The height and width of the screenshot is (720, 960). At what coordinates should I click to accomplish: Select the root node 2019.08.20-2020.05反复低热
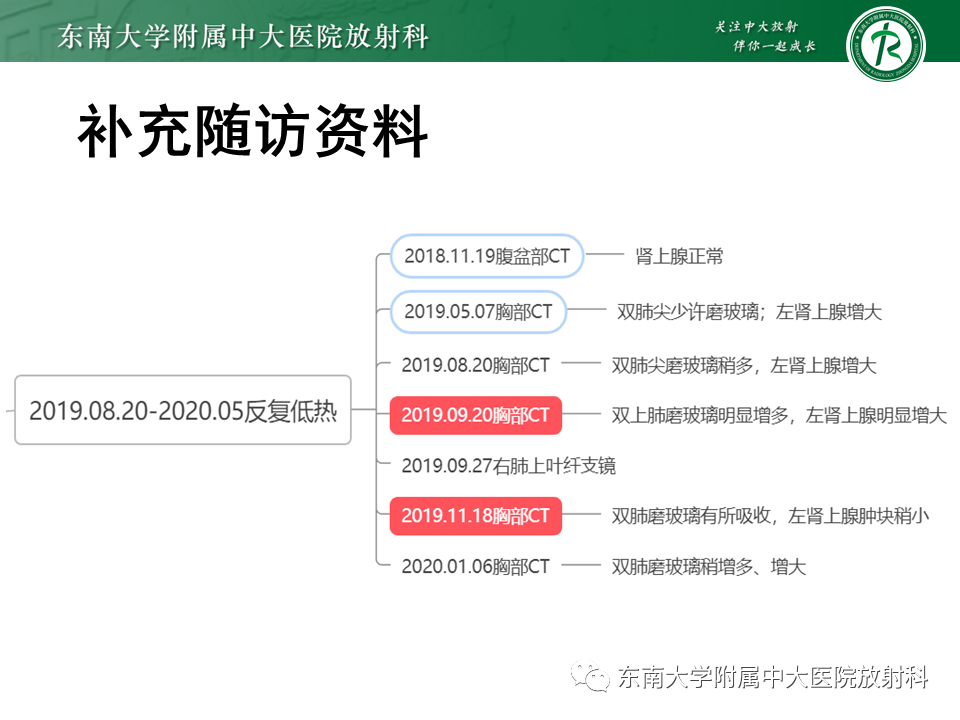(183, 410)
